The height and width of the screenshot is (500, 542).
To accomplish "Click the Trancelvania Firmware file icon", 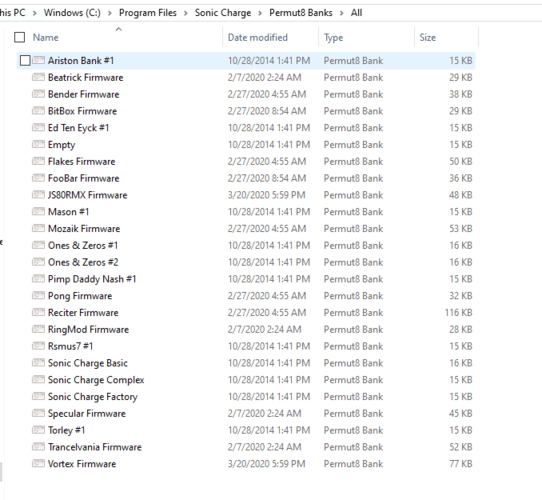I will pyautogui.click(x=38, y=447).
